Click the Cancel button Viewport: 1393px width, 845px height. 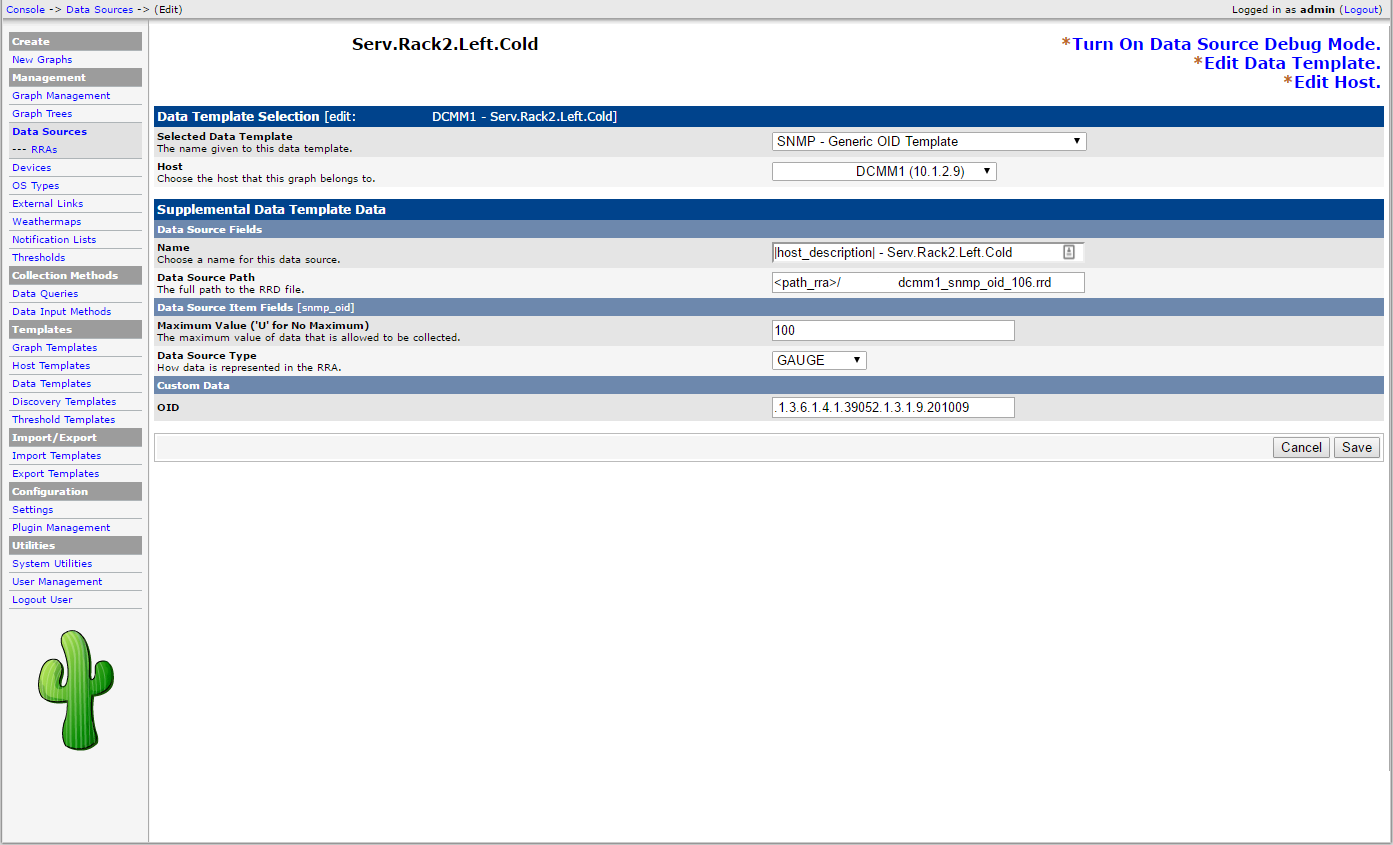(1301, 447)
